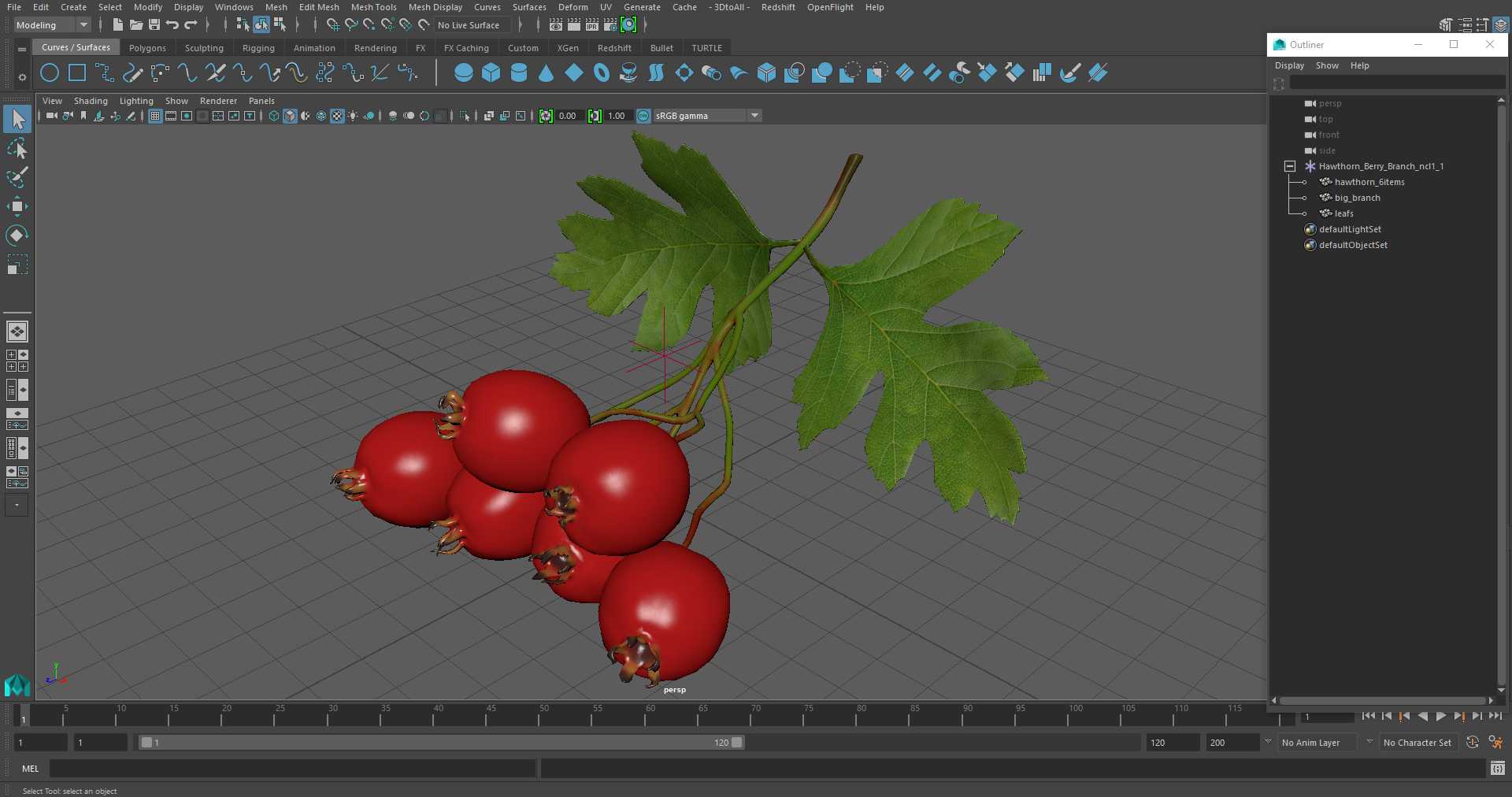The width and height of the screenshot is (1512, 797).
Task: Open the shelf tab switcher menu
Action: pos(22,49)
